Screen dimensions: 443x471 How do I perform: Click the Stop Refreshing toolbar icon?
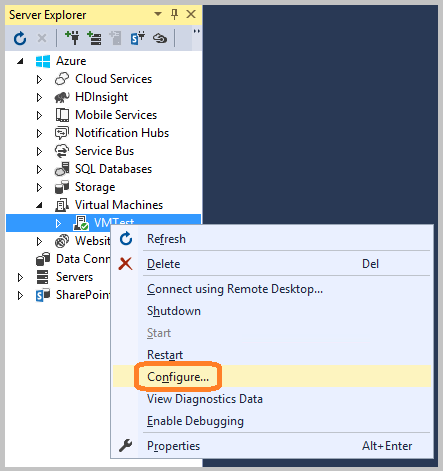click(42, 38)
